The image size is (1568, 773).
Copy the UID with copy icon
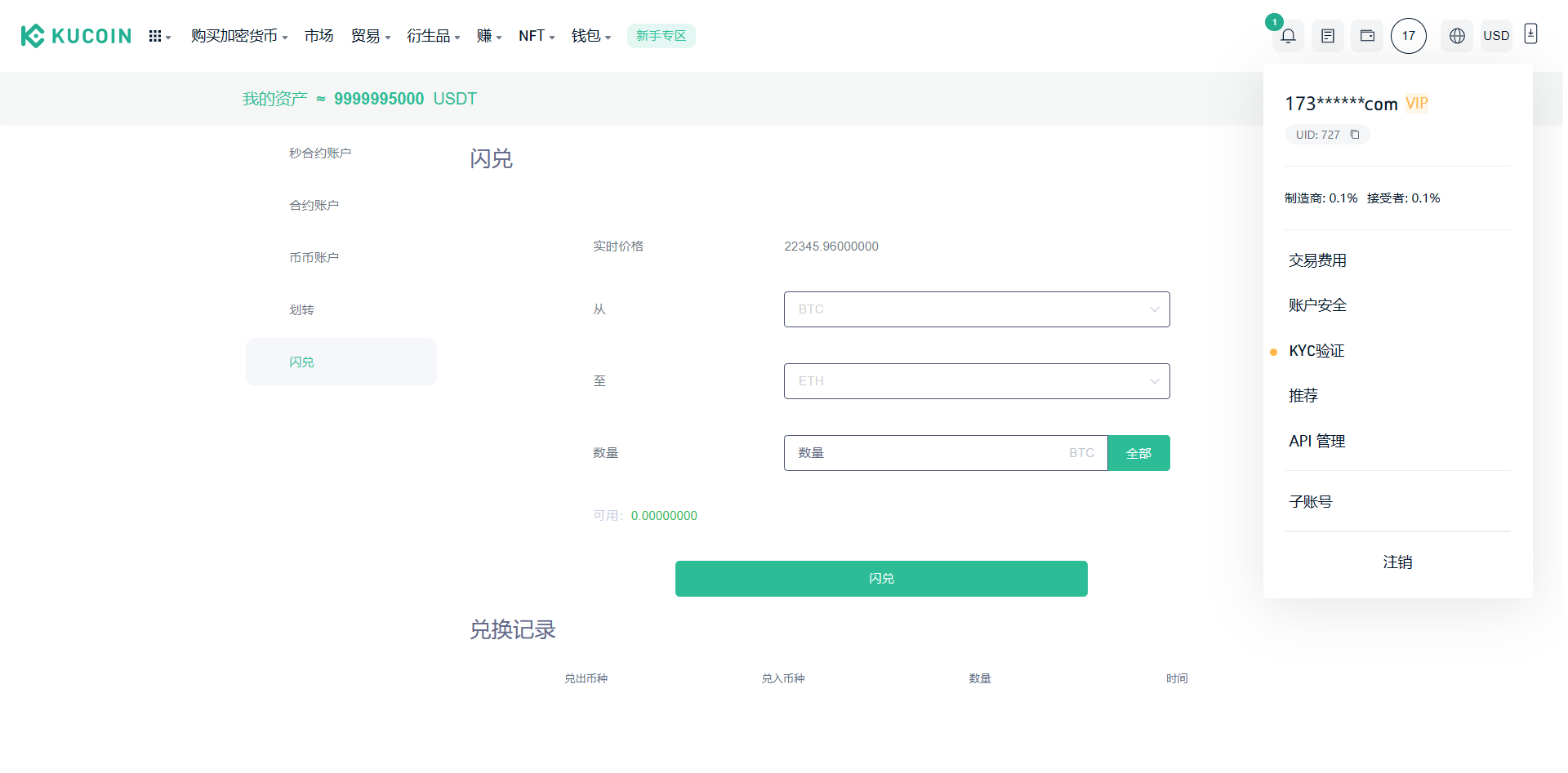point(1355,135)
